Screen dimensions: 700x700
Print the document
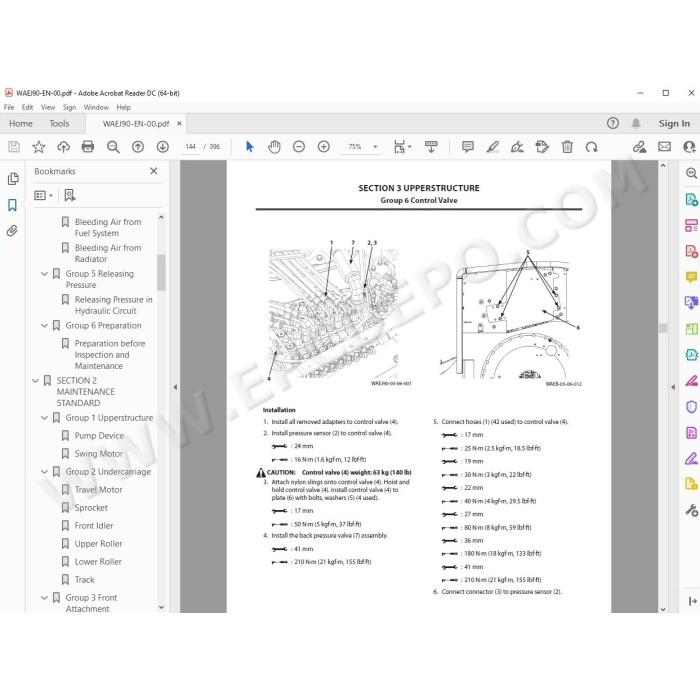[88, 147]
